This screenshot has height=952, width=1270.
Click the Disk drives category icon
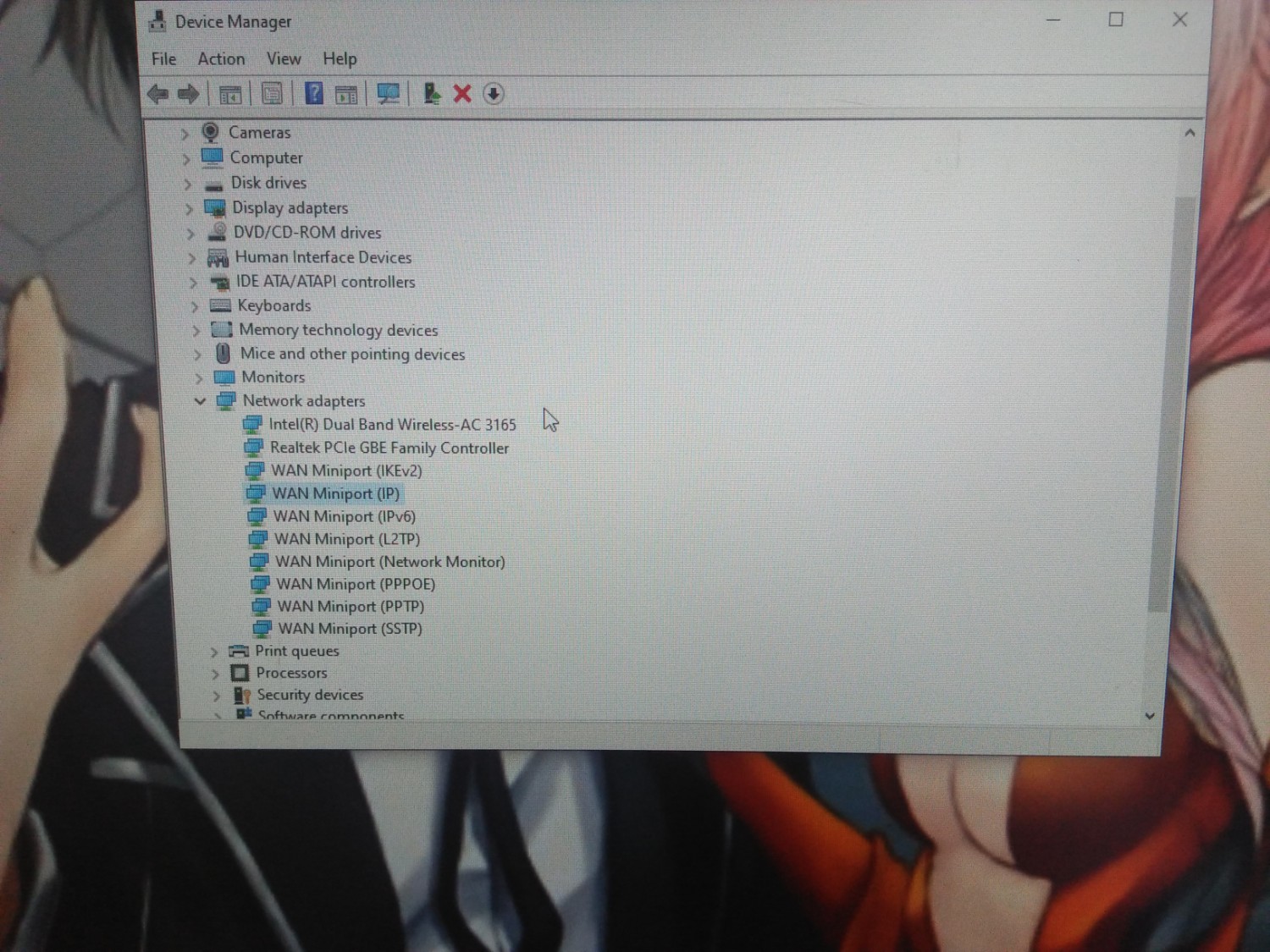pyautogui.click(x=213, y=184)
